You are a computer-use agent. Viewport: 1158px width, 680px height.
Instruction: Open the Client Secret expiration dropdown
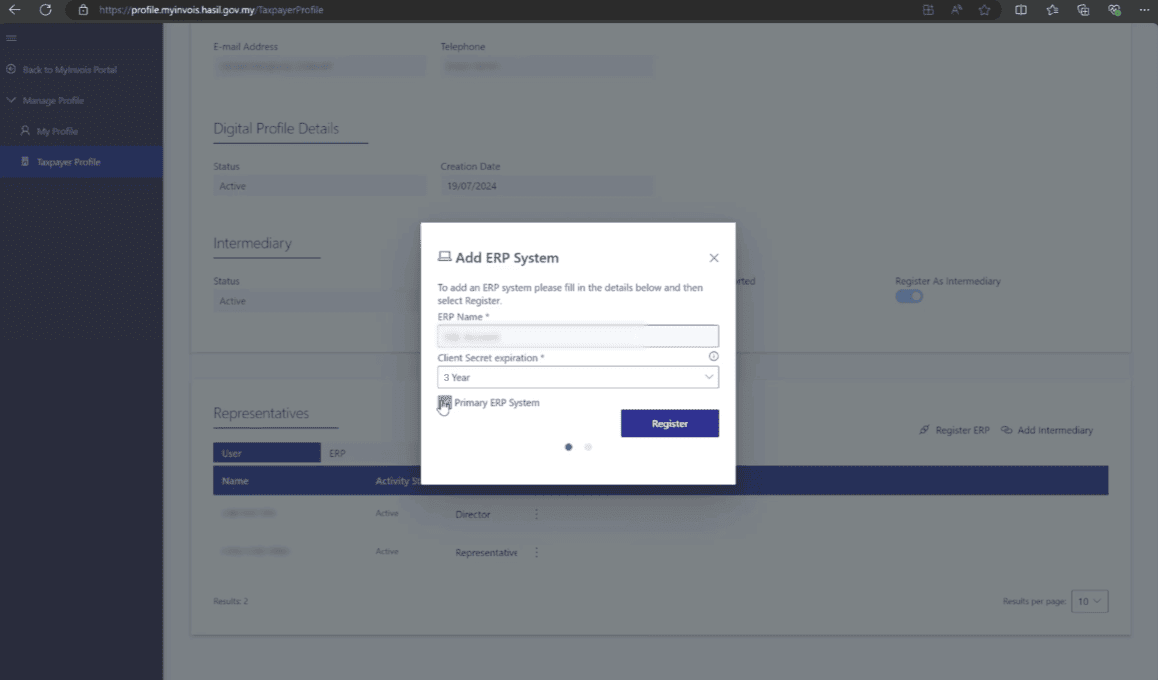pyautogui.click(x=578, y=377)
